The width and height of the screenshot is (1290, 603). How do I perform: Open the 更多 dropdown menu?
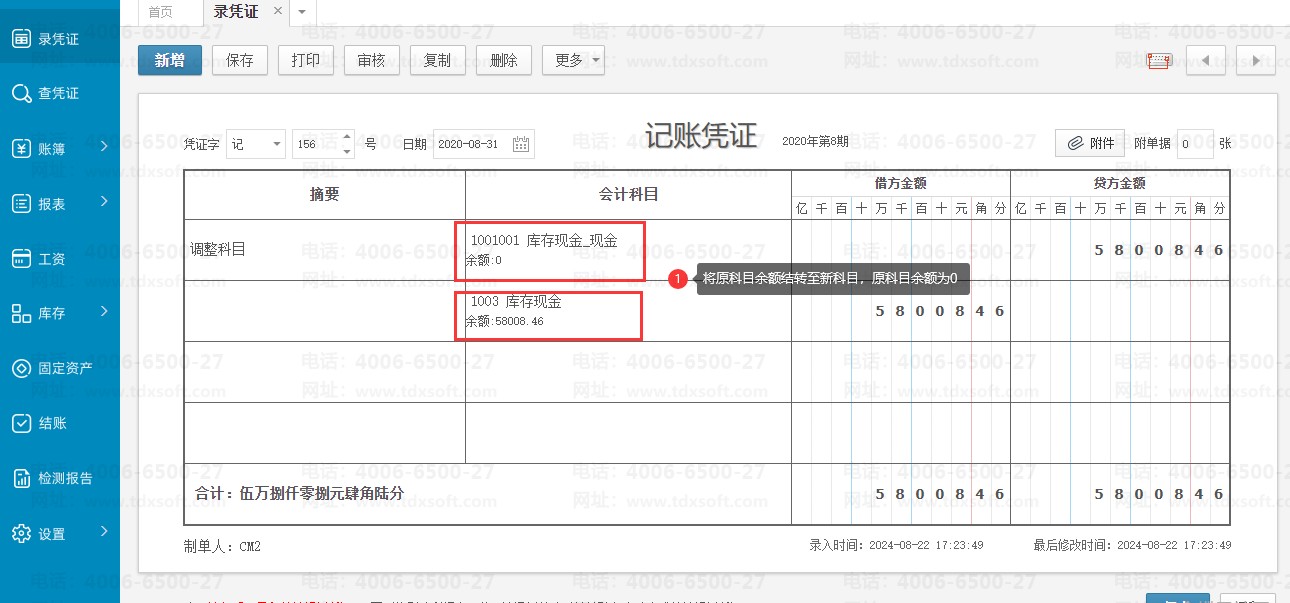tap(573, 60)
